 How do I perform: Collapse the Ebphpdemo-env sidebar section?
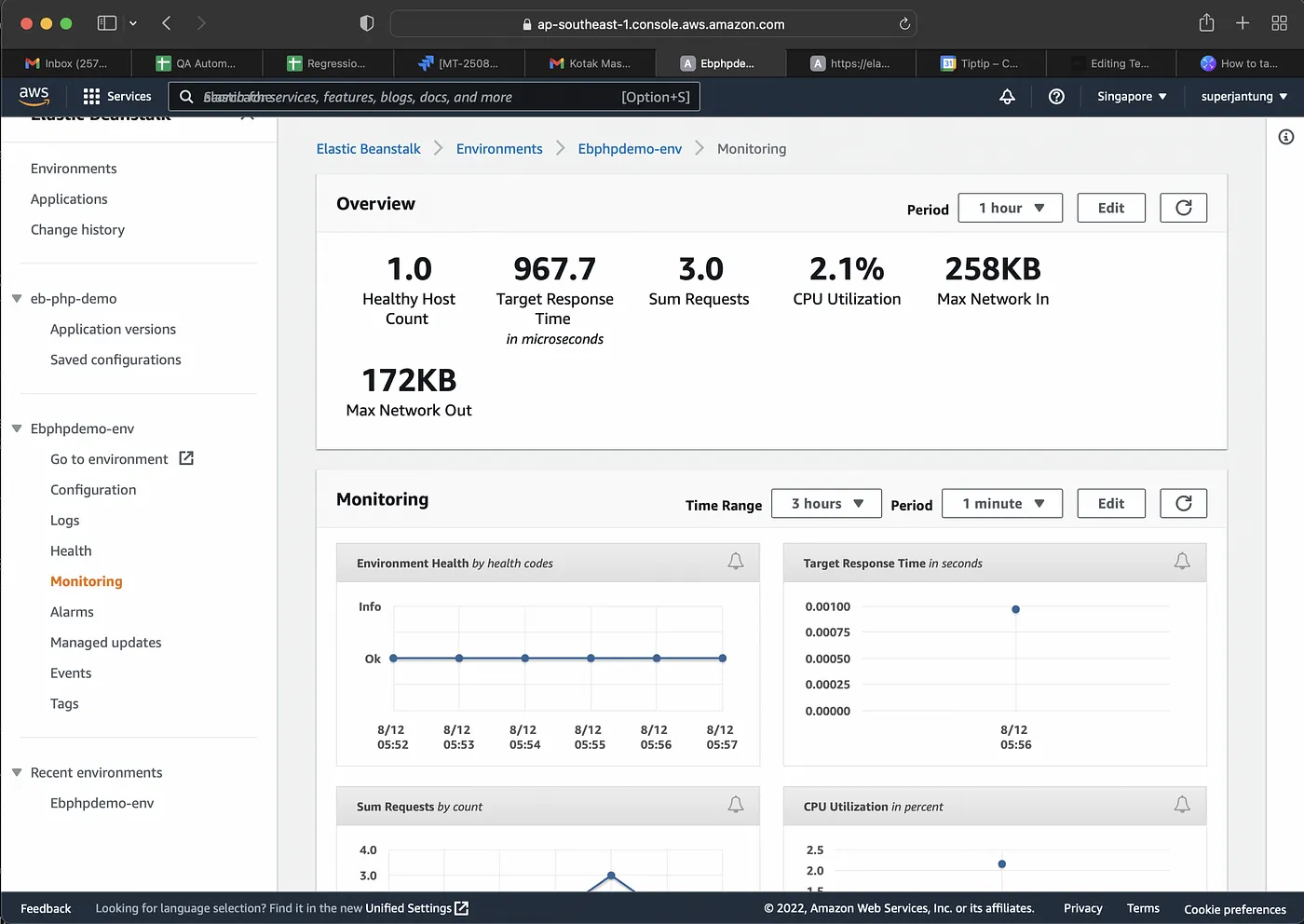tap(17, 428)
